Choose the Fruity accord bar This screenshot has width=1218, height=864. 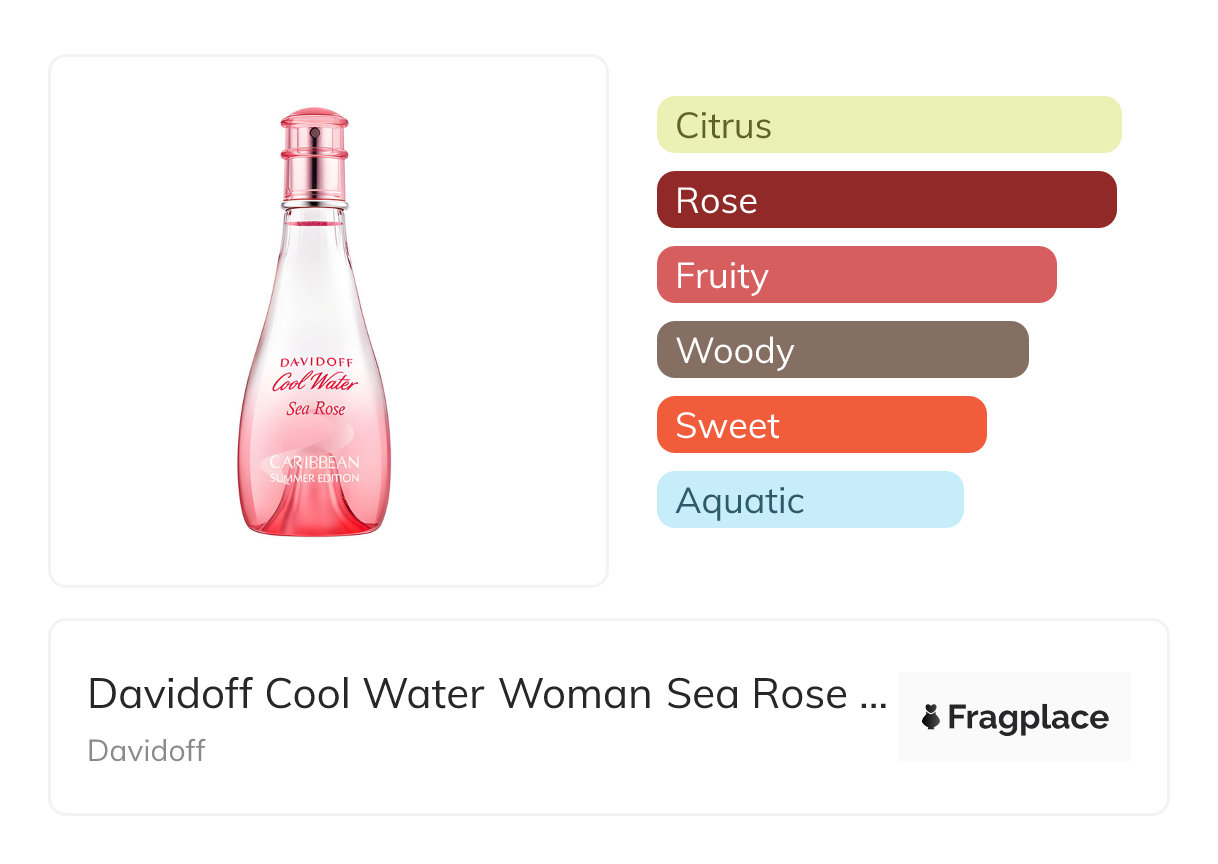(856, 275)
